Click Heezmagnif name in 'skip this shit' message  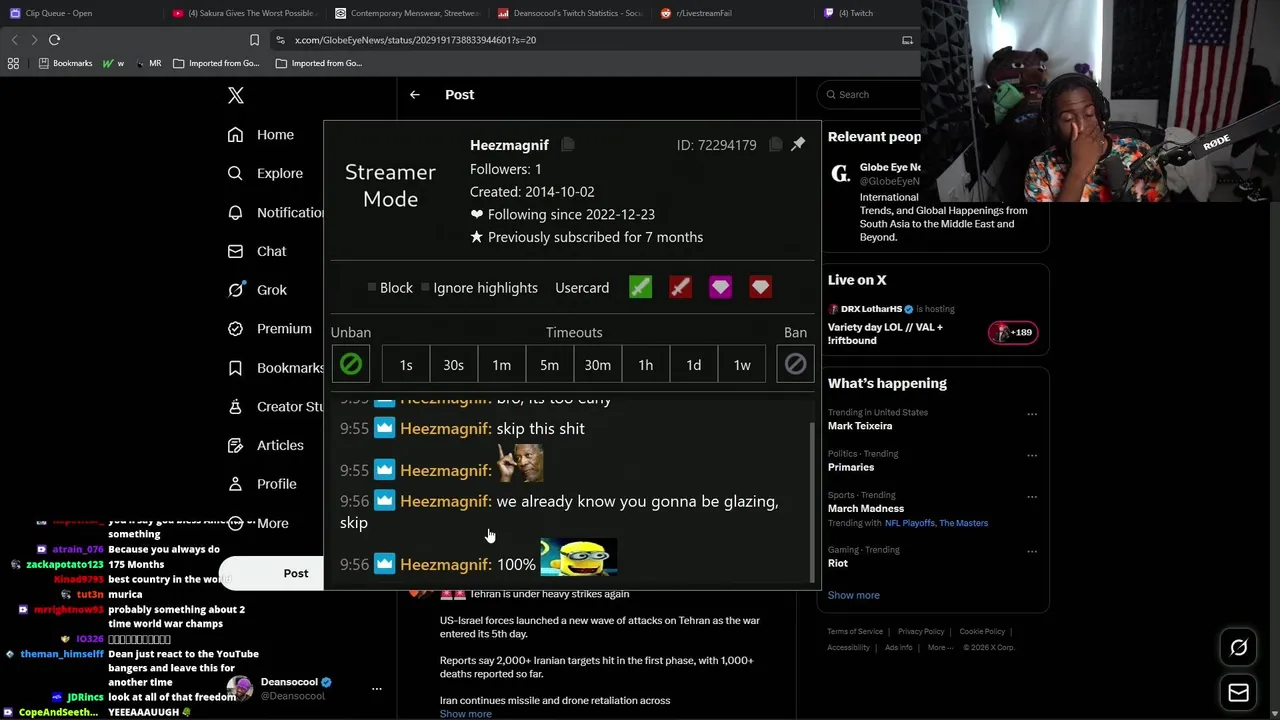[446, 428]
